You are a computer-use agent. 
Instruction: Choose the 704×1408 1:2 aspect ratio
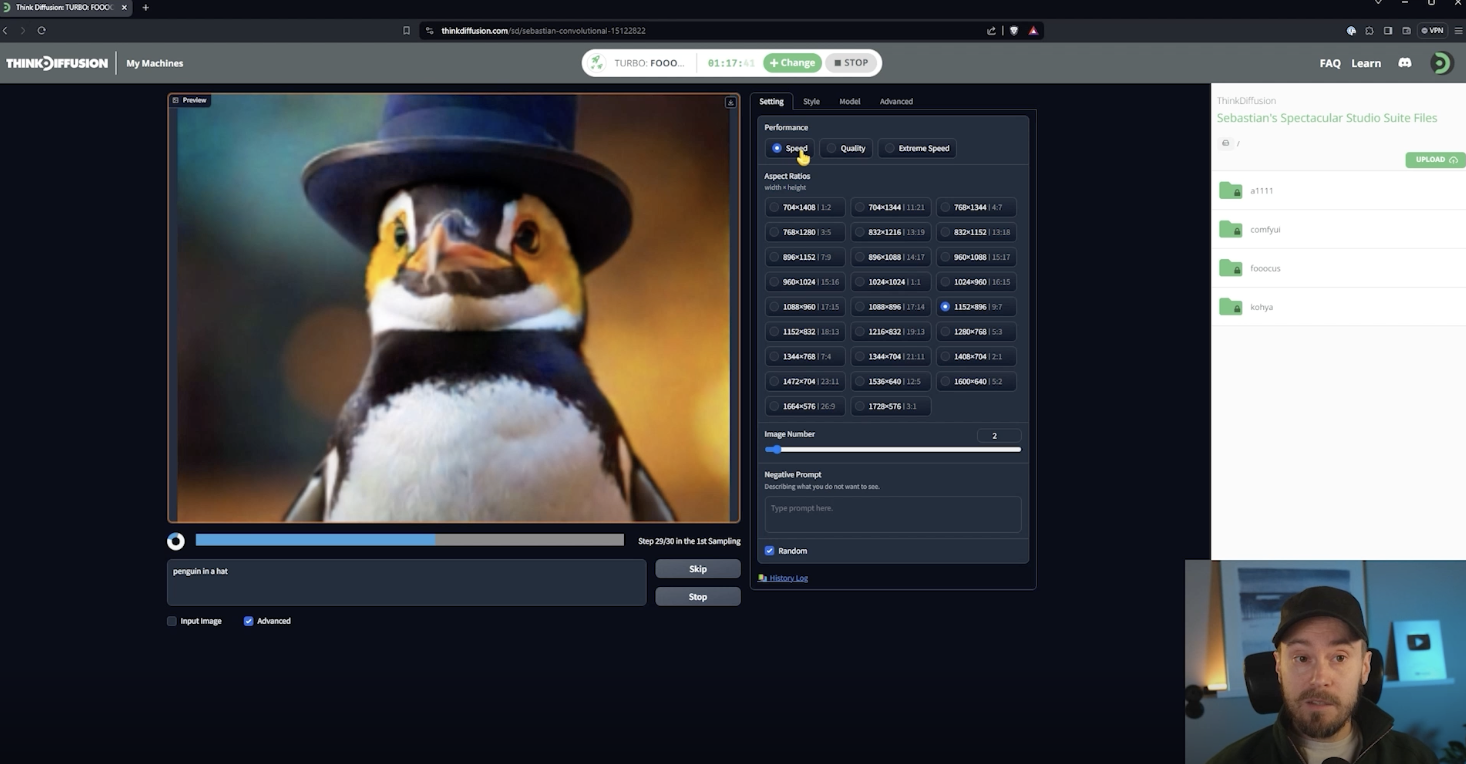[x=805, y=207]
